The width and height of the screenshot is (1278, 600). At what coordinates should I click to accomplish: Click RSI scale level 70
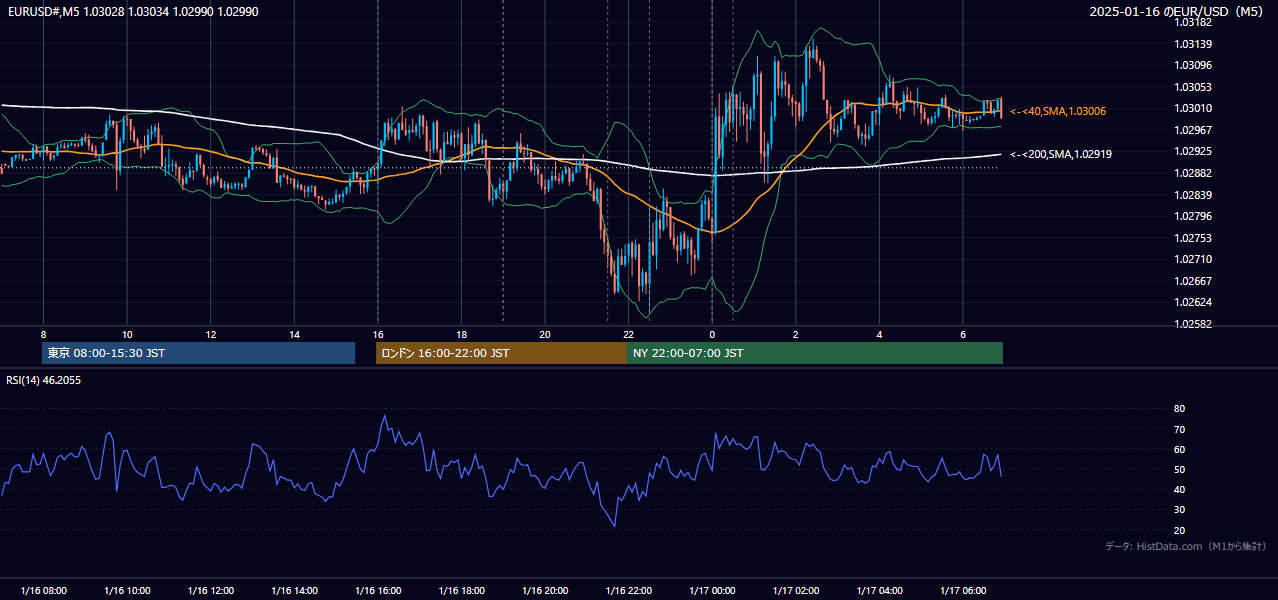1180,429
